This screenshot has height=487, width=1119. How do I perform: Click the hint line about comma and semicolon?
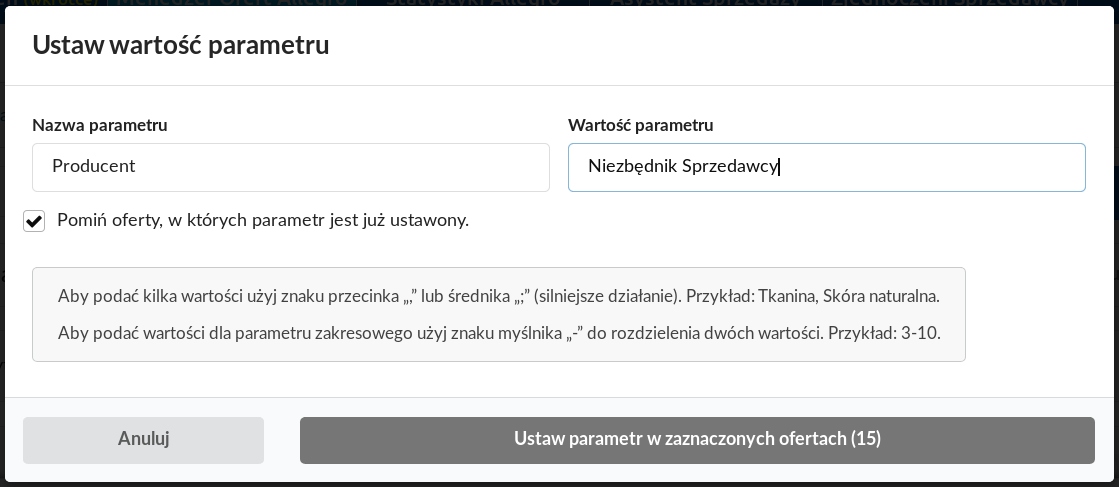point(400,297)
